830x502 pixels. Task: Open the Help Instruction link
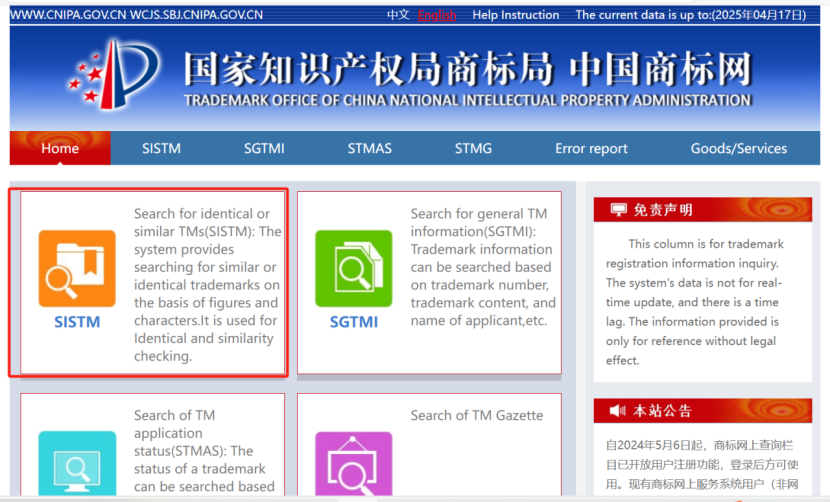[x=516, y=15]
